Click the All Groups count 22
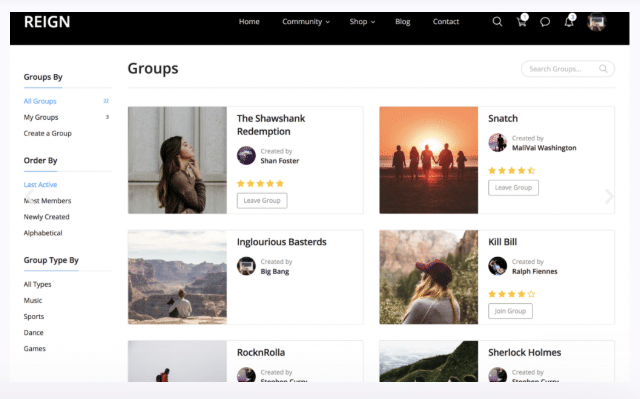640x399 pixels. [x=106, y=101]
